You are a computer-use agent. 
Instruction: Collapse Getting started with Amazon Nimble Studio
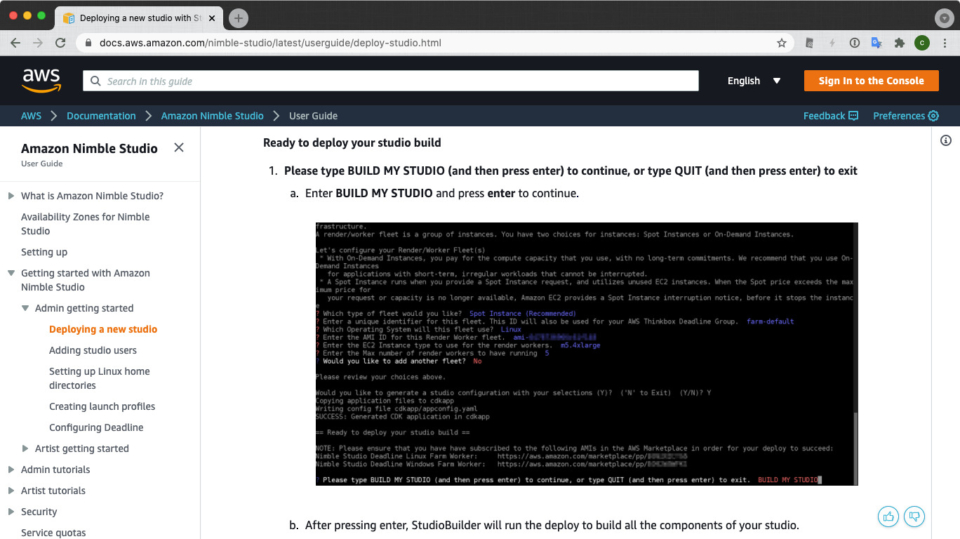11,273
